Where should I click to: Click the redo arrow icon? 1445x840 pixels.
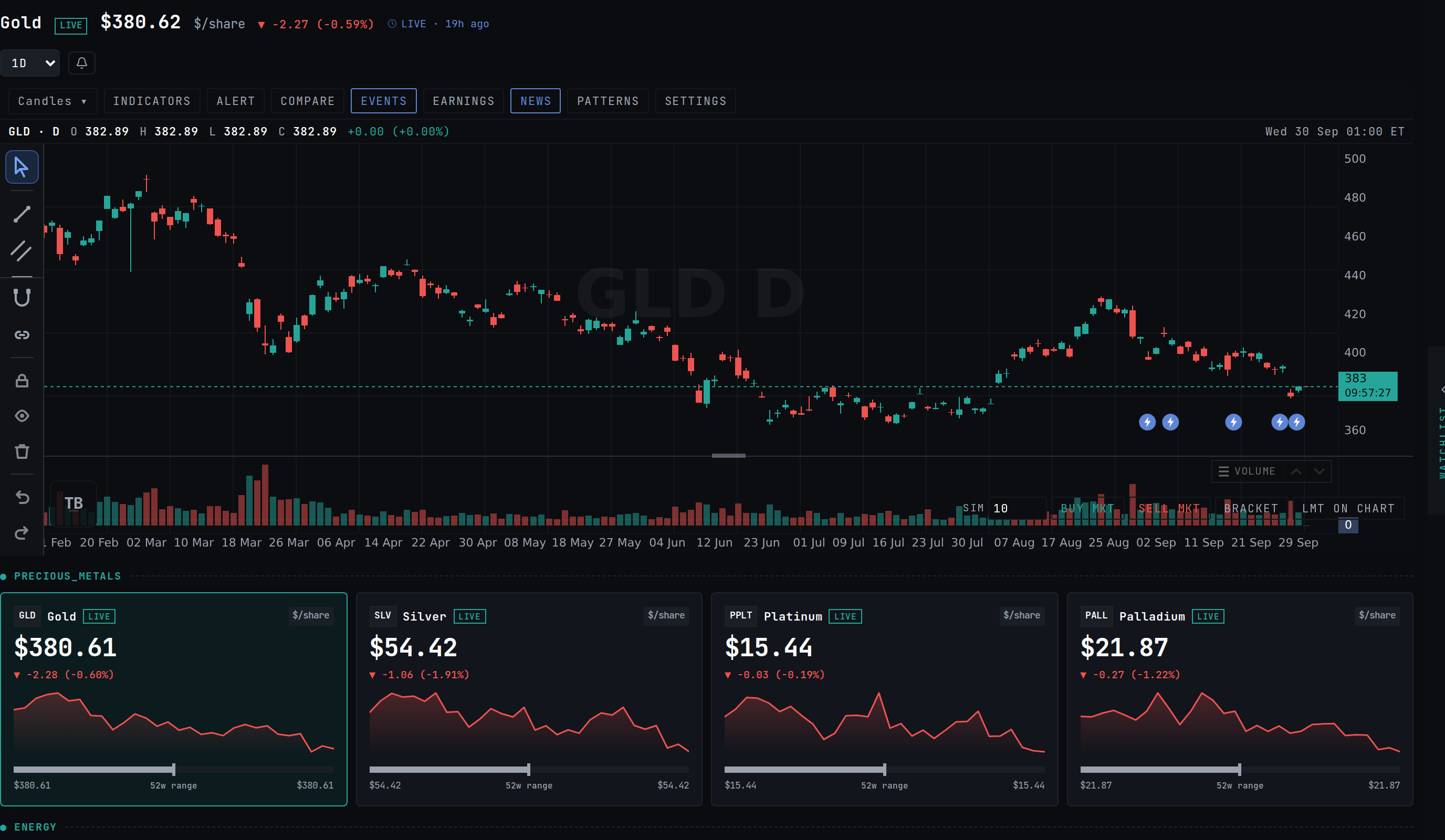[x=22, y=533]
